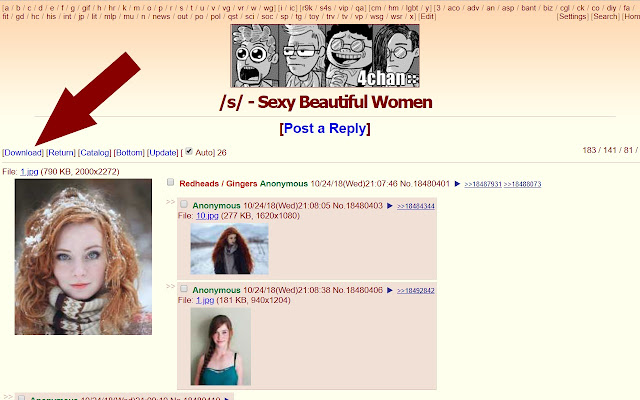
Task: Expand thumbnail of 10.jpg snow scene
Action: point(229,249)
